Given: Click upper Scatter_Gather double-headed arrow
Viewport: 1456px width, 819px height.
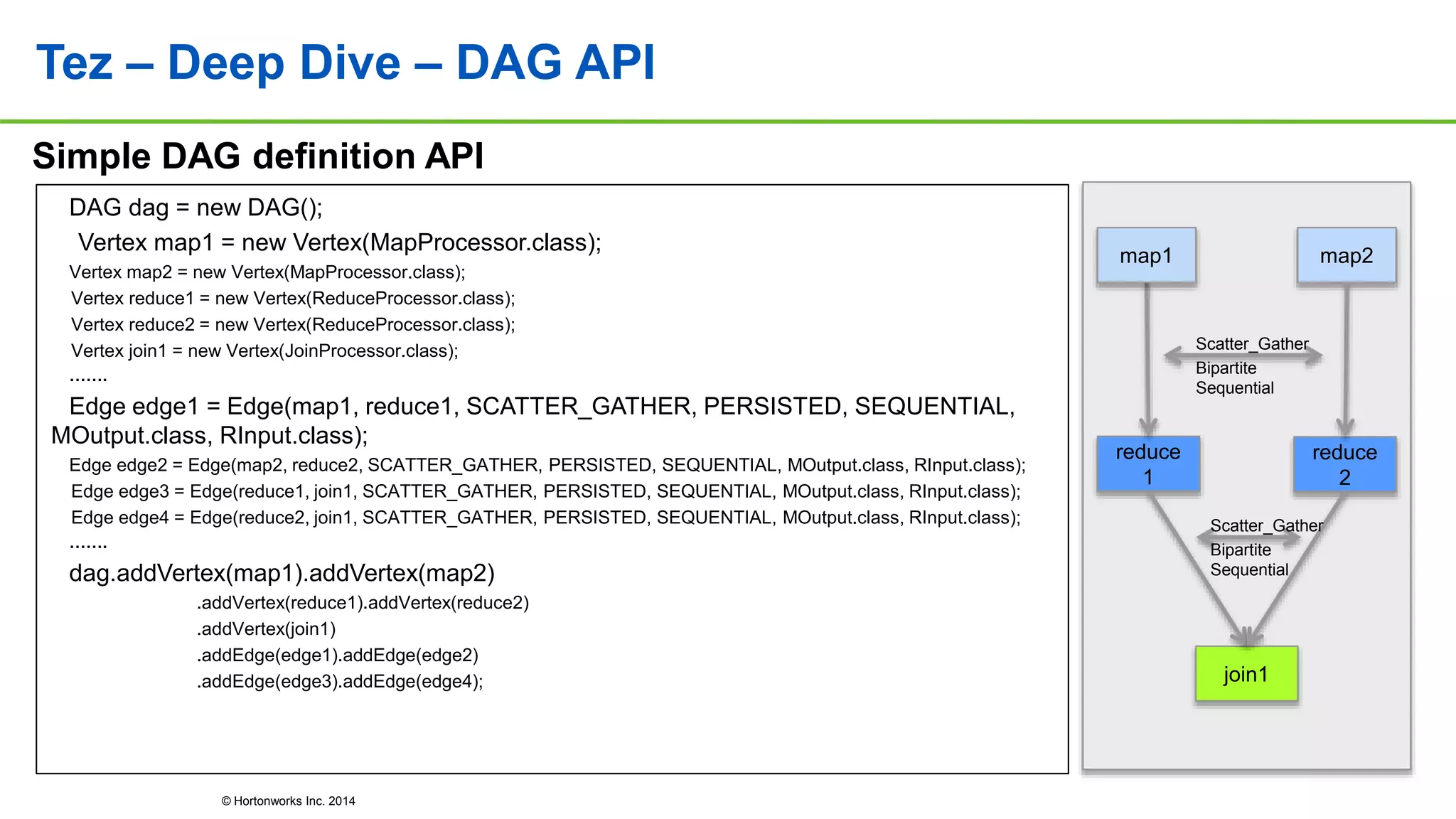Looking at the screenshot, I should coord(1243,355).
